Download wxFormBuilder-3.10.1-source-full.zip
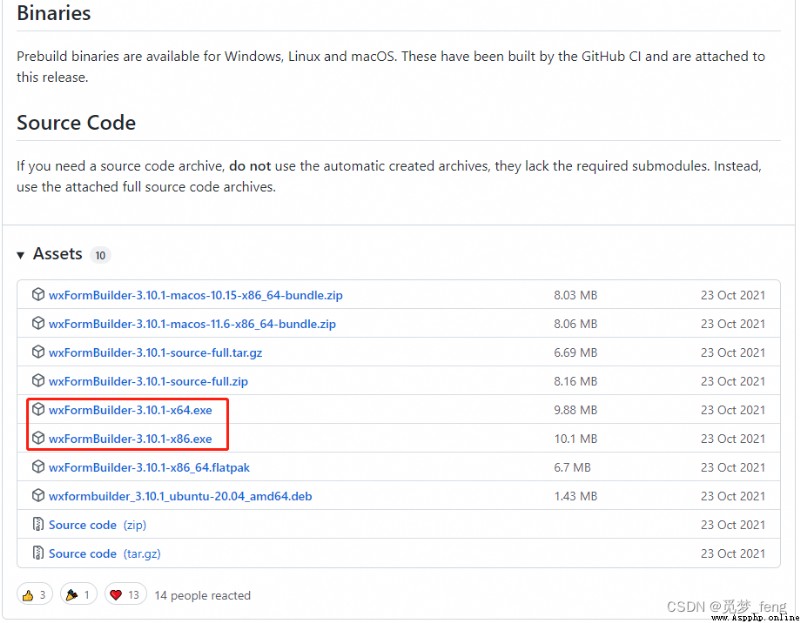The height and width of the screenshot is (623, 800). tap(148, 381)
